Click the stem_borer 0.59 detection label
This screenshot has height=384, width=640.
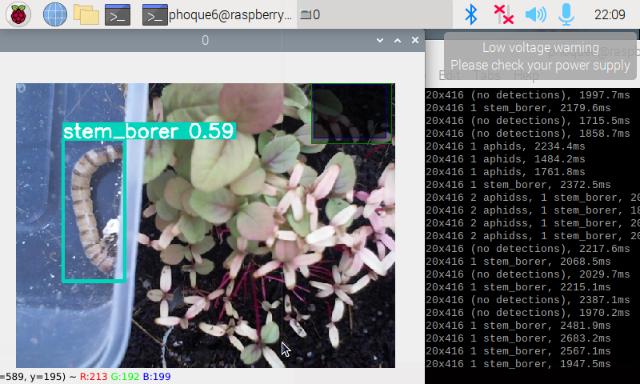149,131
